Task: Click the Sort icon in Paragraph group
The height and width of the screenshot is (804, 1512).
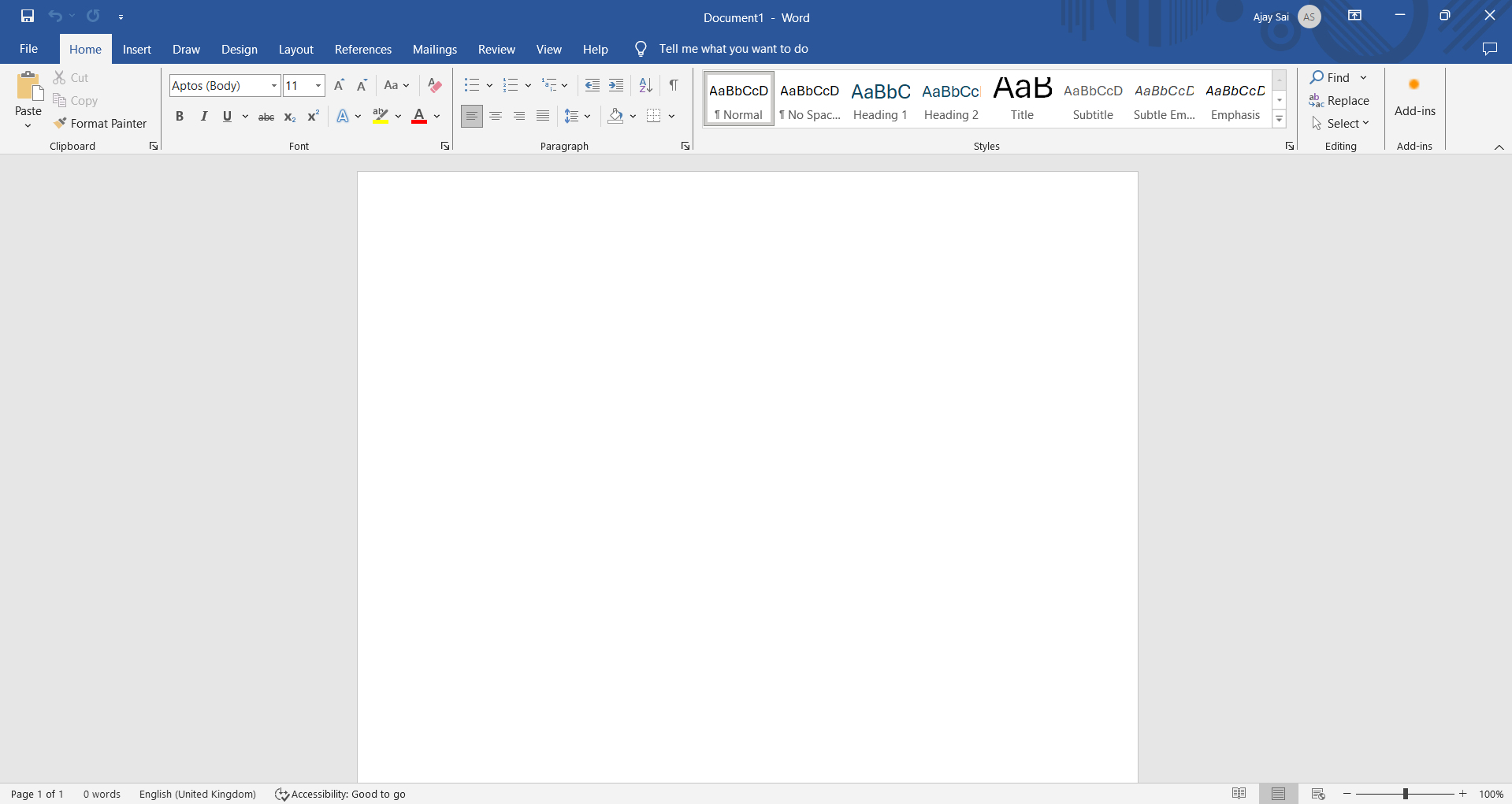Action: click(645, 85)
